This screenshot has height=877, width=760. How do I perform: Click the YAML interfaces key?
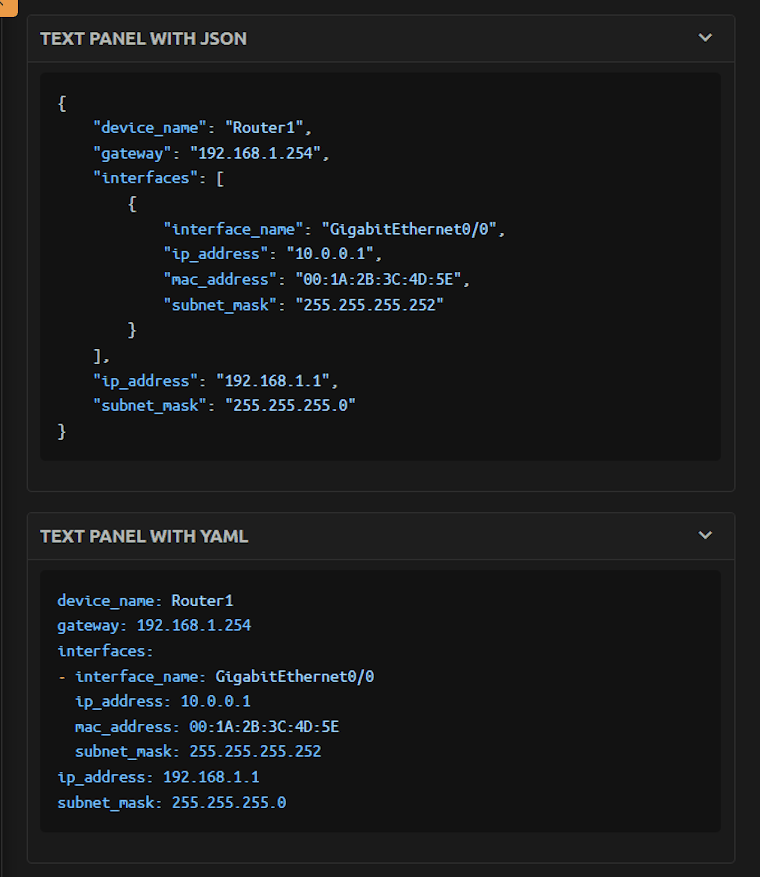pyautogui.click(x=104, y=651)
